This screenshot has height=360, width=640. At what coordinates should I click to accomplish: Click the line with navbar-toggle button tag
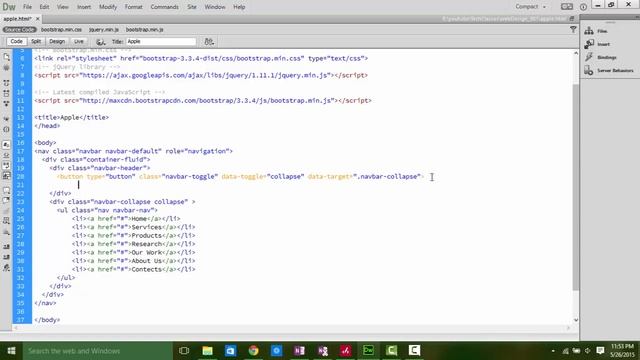click(240, 177)
